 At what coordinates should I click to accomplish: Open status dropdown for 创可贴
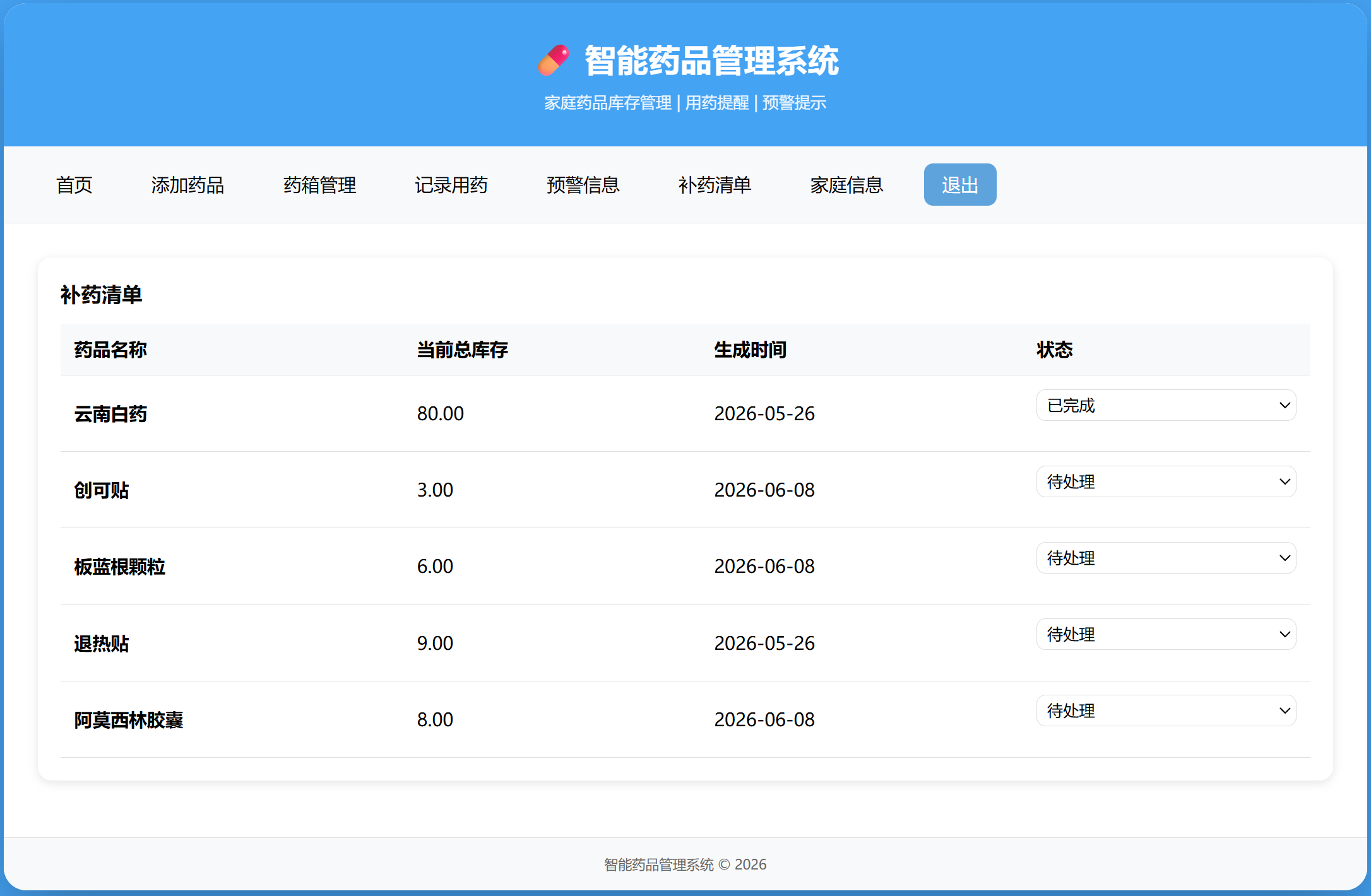[1166, 481]
